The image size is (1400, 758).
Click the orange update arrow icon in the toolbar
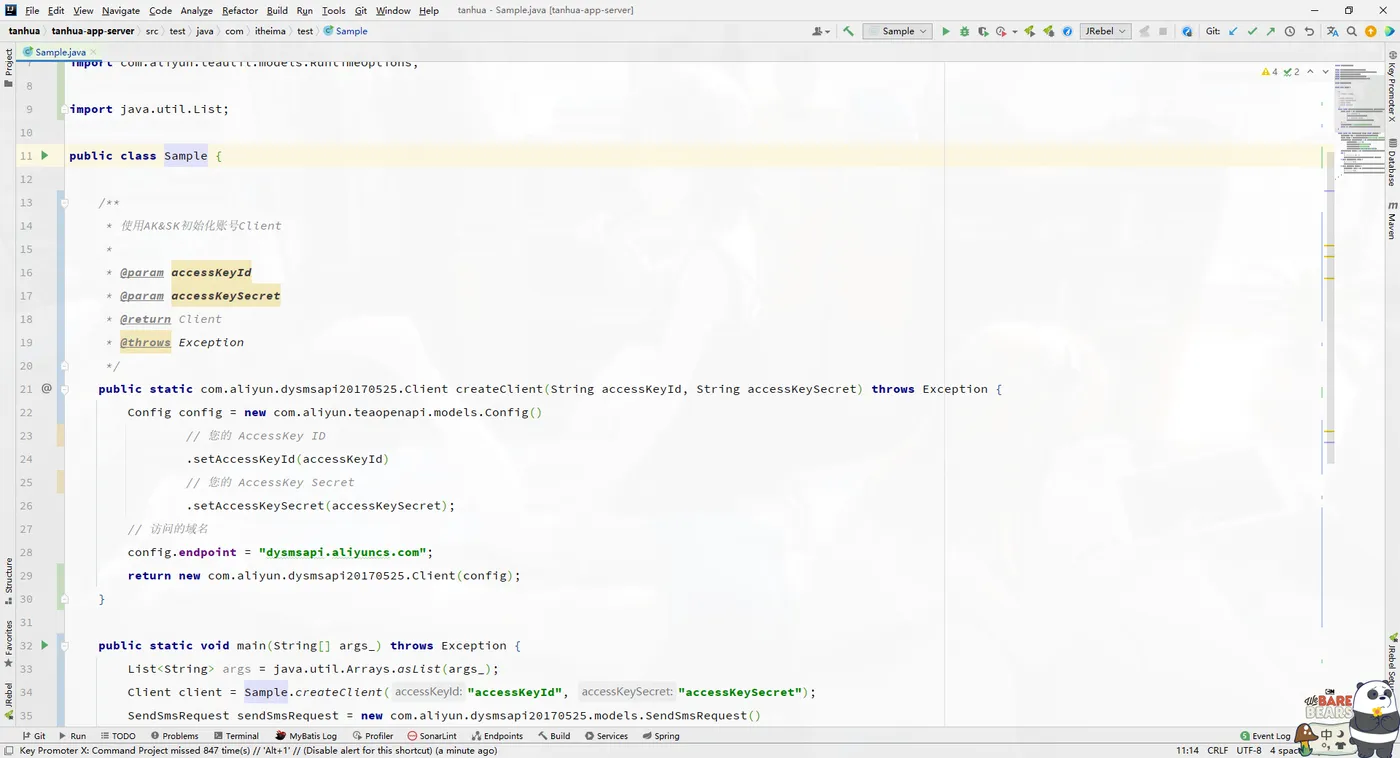tap(1370, 31)
